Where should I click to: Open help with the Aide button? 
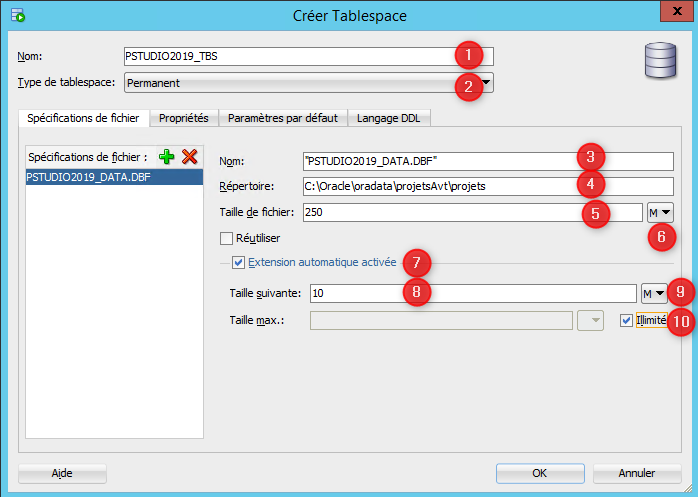click(62, 473)
